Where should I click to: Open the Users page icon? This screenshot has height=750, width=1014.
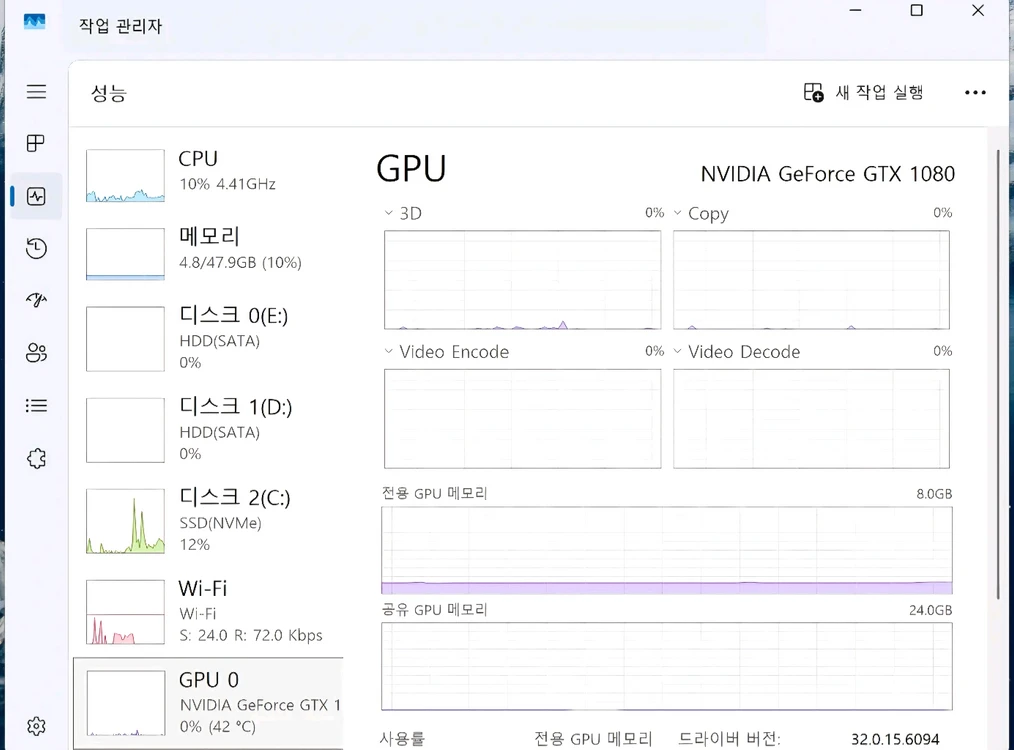36,353
